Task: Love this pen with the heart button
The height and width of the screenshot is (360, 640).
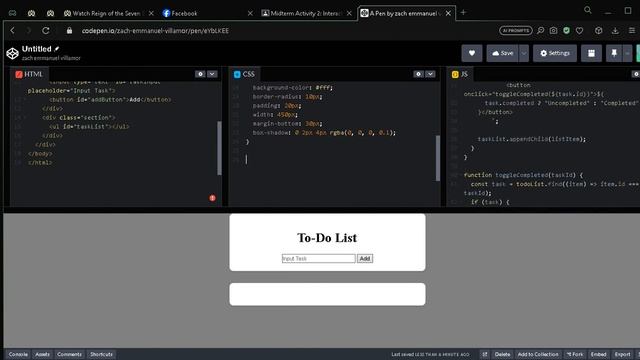Action: (472, 53)
